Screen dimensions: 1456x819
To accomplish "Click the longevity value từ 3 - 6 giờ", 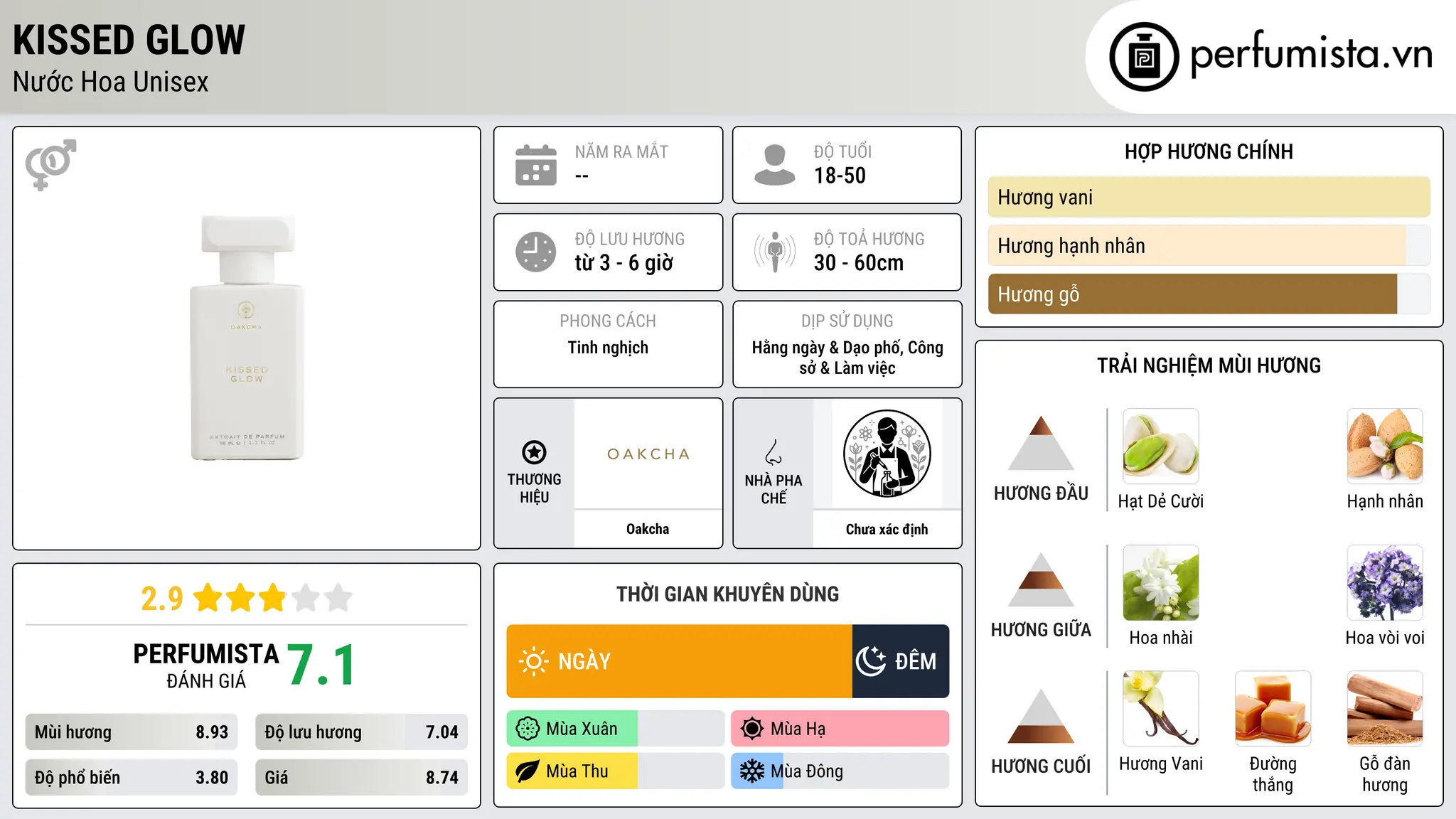I will (x=623, y=263).
